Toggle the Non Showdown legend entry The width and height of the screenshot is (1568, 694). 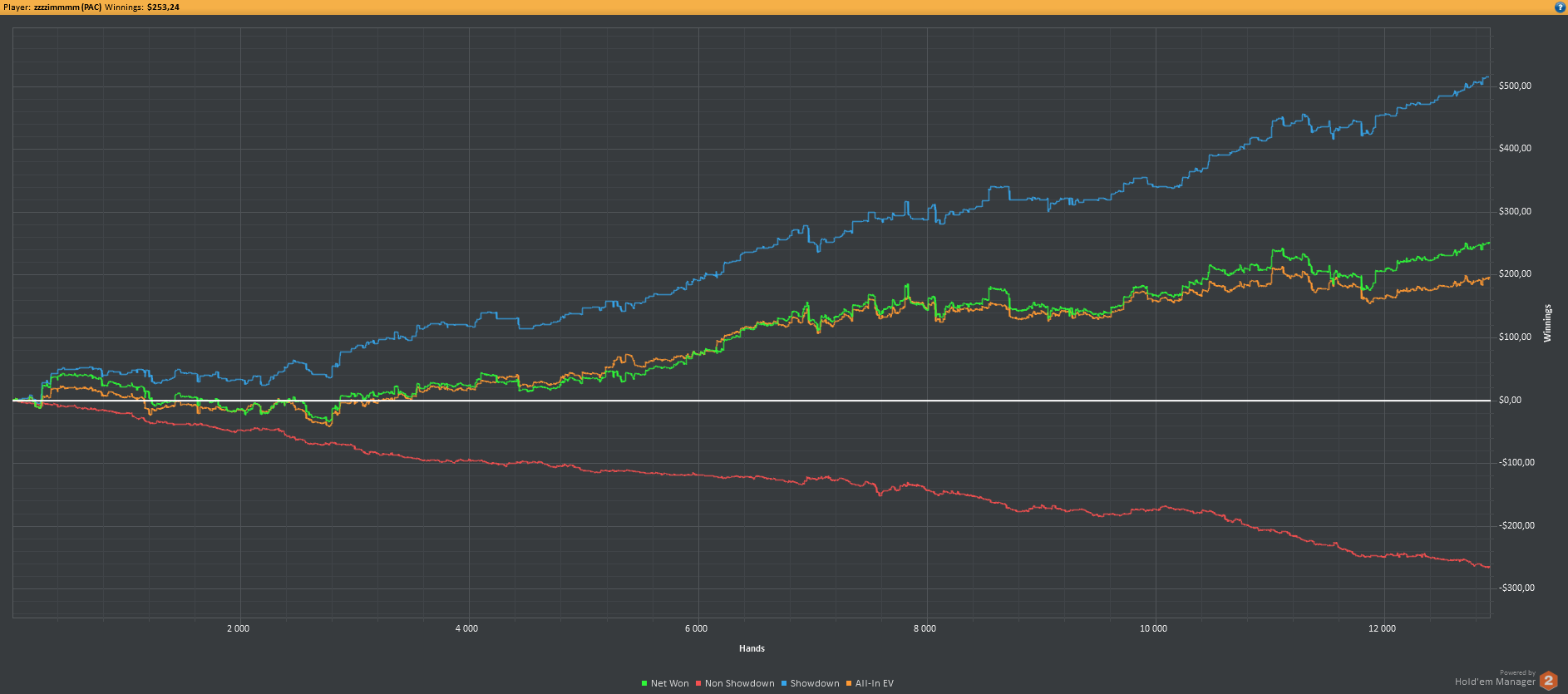pos(735,683)
